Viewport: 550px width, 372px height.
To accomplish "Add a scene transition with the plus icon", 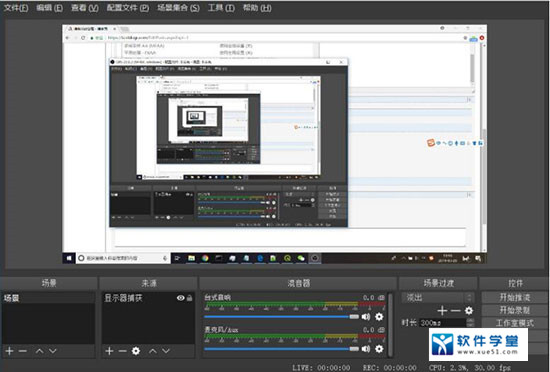I will (442, 311).
